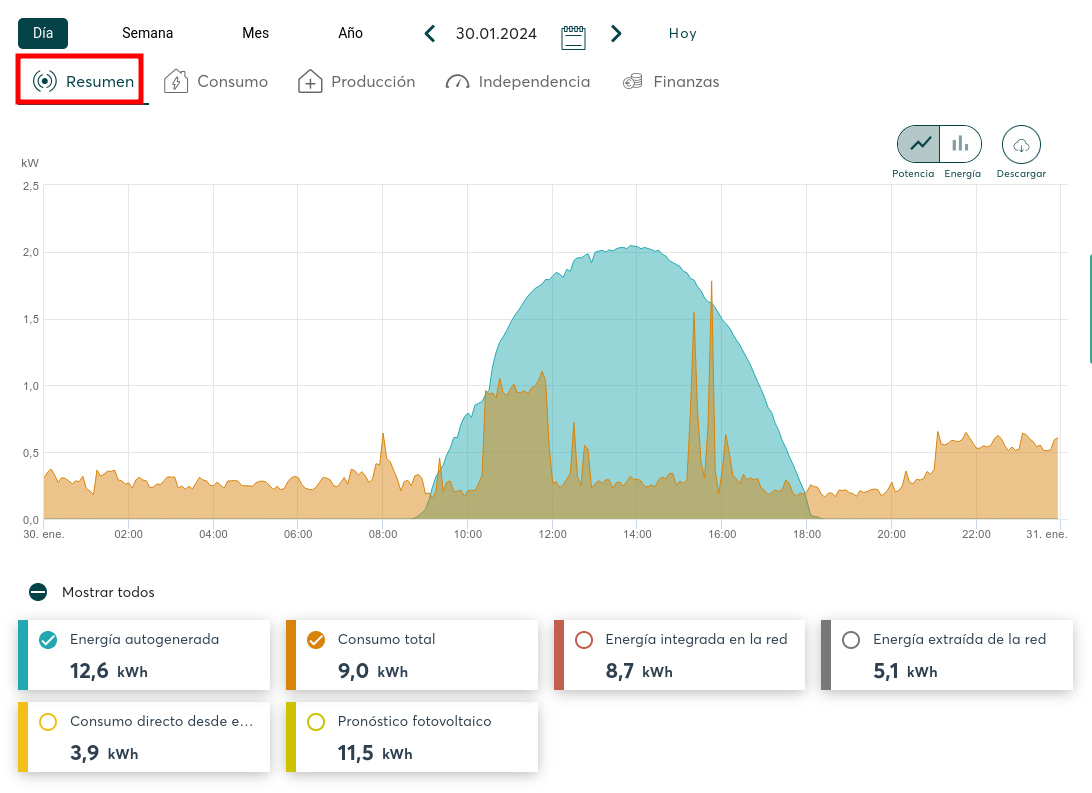Switch chart to Energía bar view
The image size is (1092, 793).
click(x=960, y=144)
